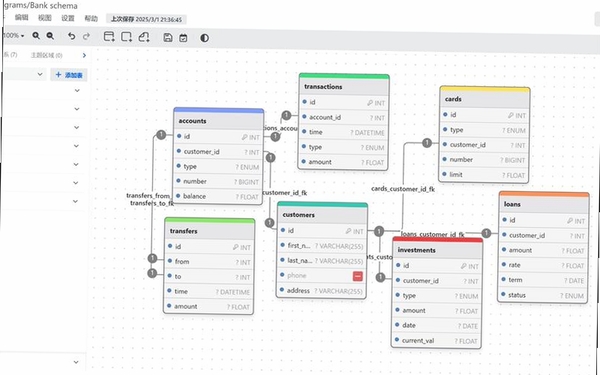
Task: Click the key icon in accounts id row
Action: click(245, 137)
